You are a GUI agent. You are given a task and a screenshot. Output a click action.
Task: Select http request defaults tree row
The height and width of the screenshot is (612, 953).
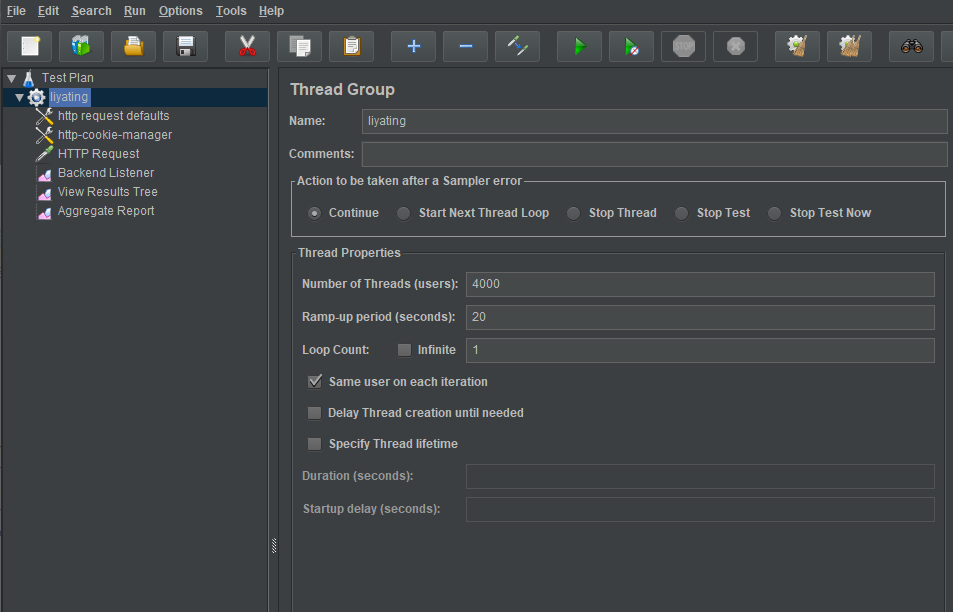tap(114, 115)
